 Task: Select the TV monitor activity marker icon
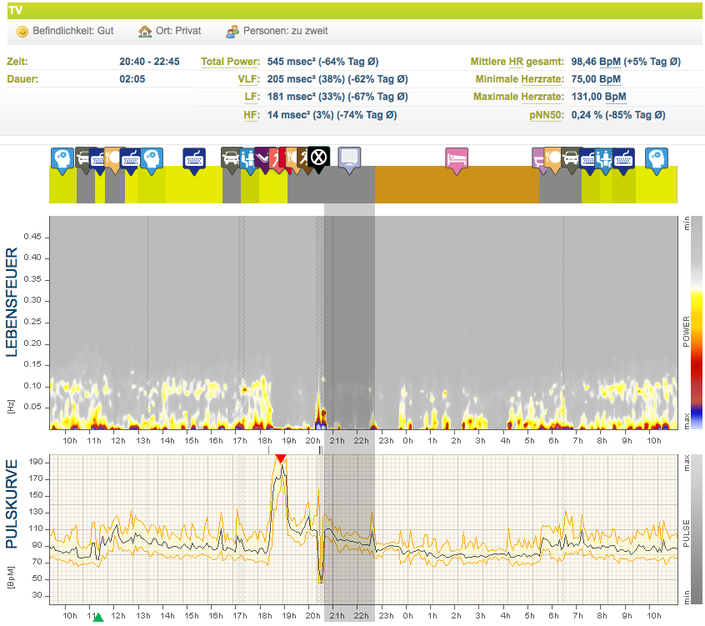348,157
